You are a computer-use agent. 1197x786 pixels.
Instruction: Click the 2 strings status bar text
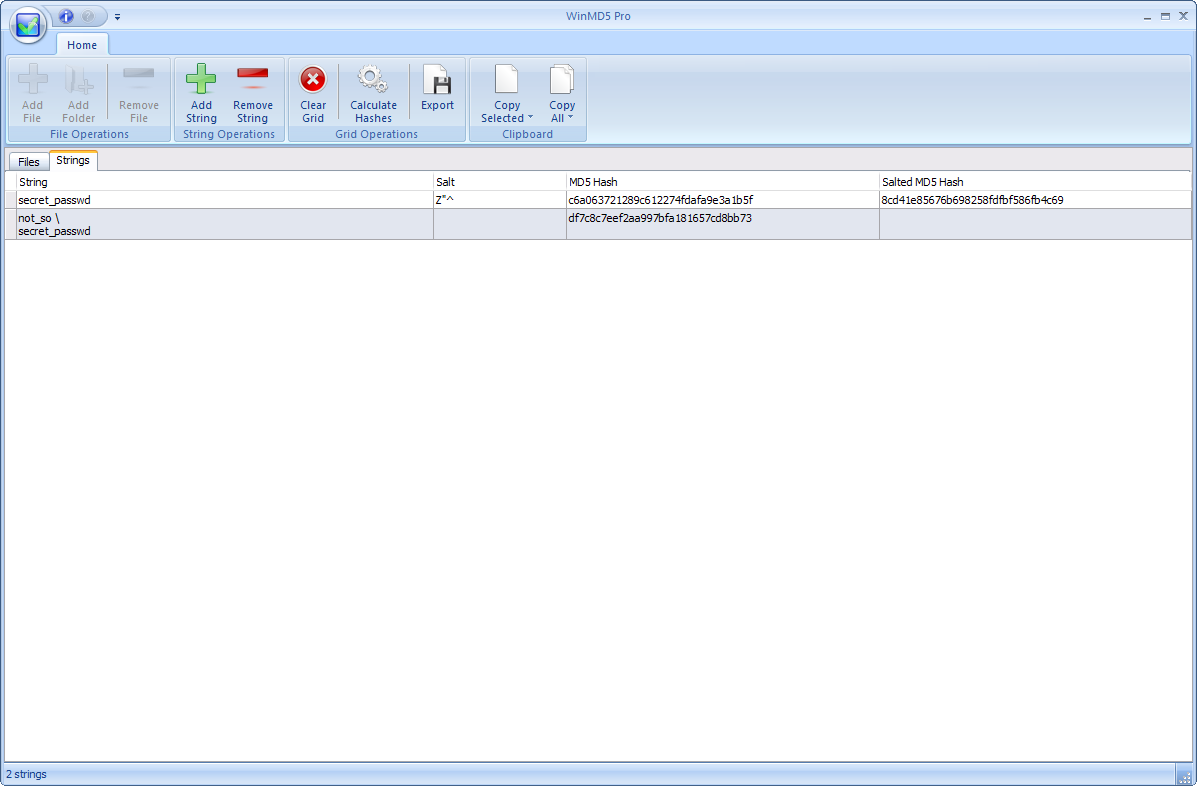point(27,774)
